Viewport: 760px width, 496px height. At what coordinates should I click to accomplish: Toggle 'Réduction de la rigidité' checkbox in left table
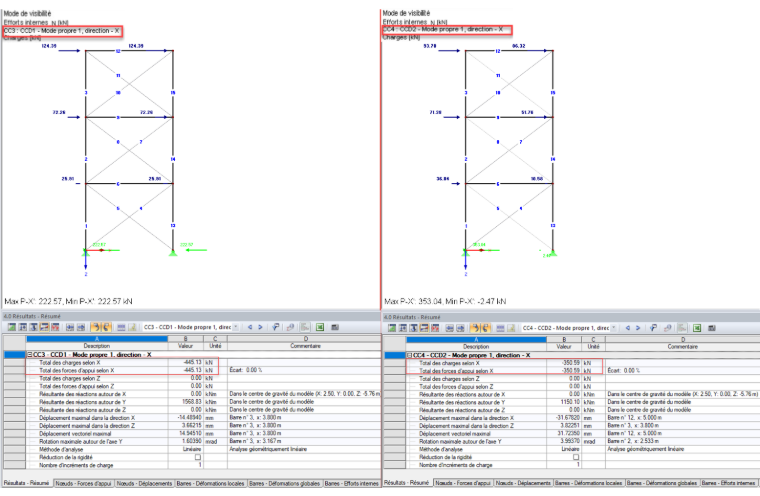coord(198,457)
